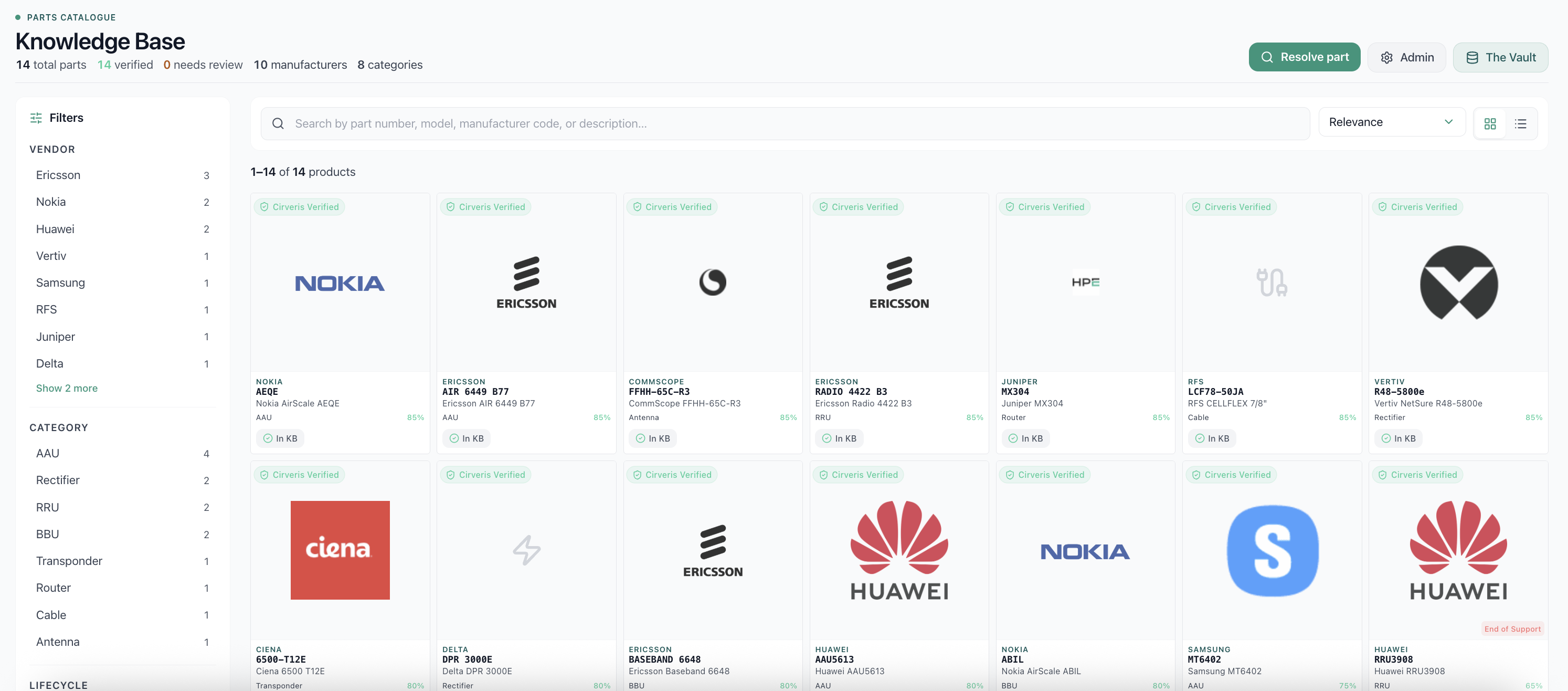Click the Ericsson logo on Baseband 6648 card
The width and height of the screenshot is (1568, 691).
pos(712,550)
